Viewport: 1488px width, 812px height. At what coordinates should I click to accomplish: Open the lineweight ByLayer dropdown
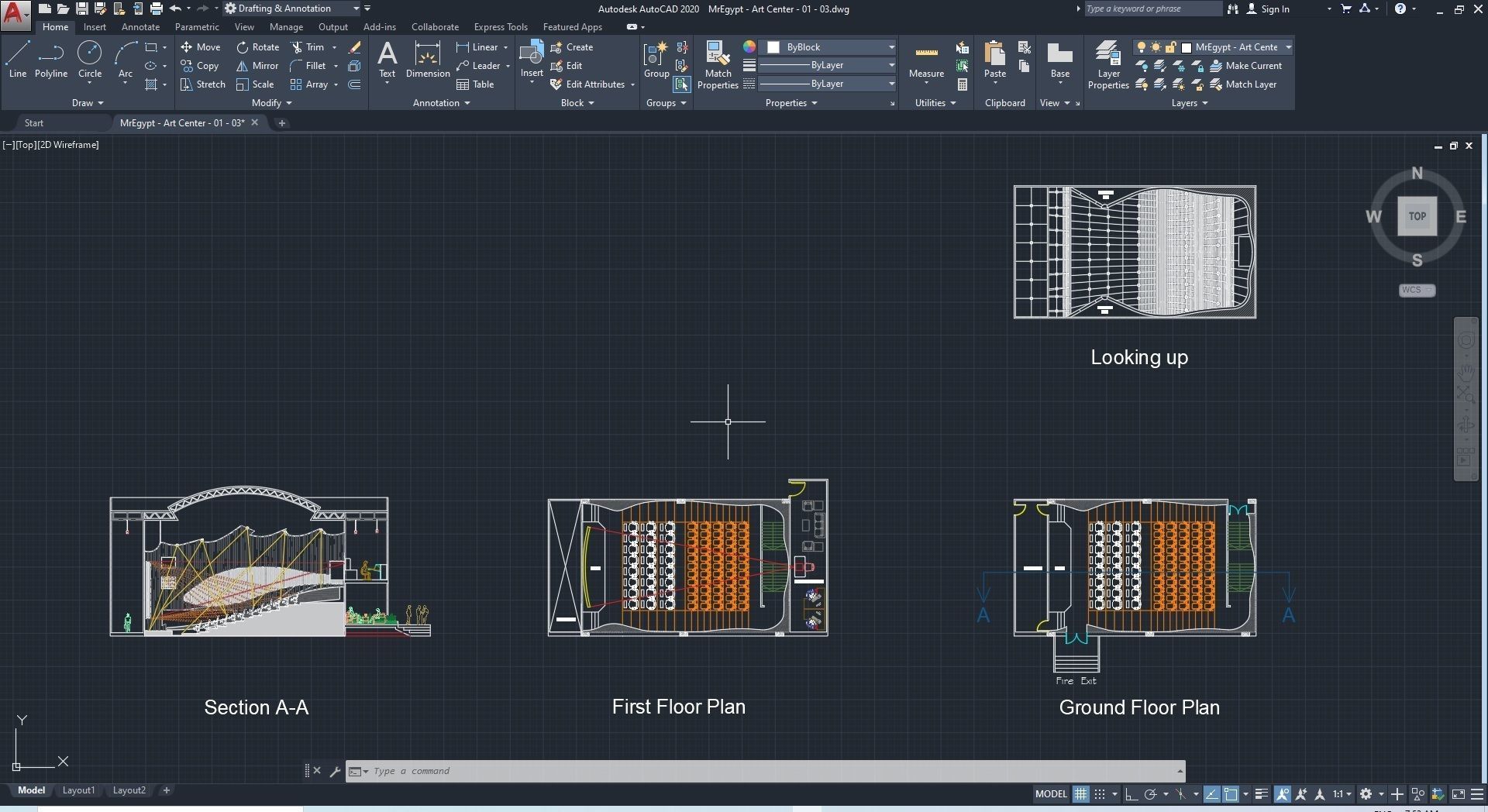828,66
